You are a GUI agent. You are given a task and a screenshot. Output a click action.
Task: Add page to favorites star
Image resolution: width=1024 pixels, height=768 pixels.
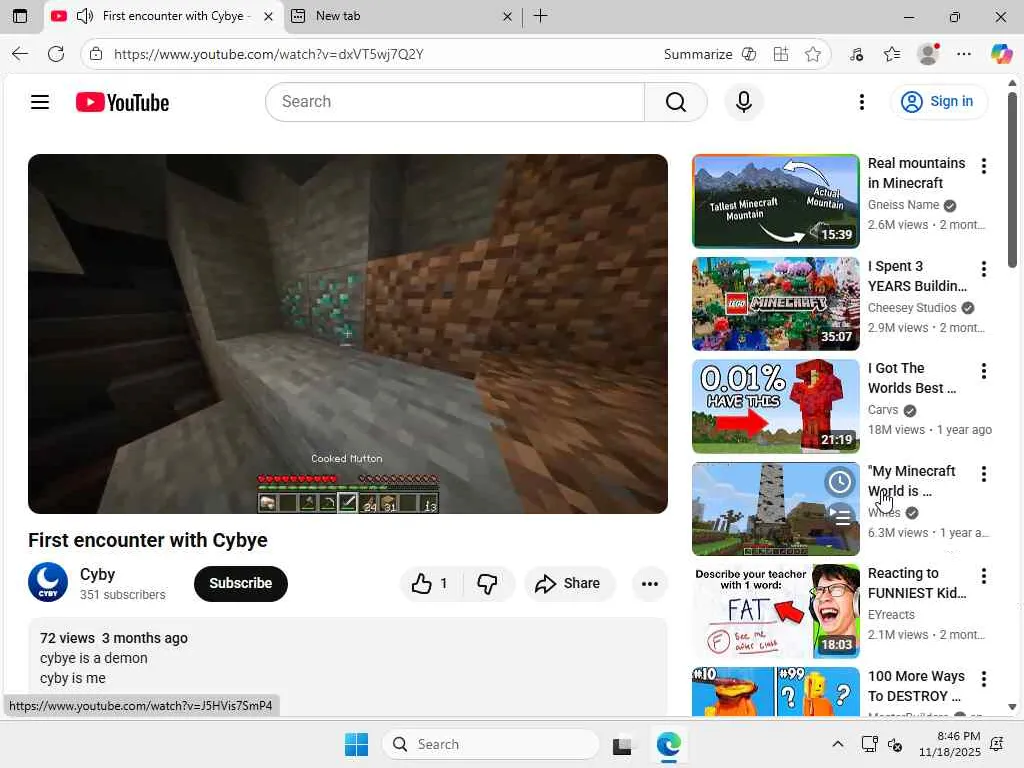(x=813, y=54)
